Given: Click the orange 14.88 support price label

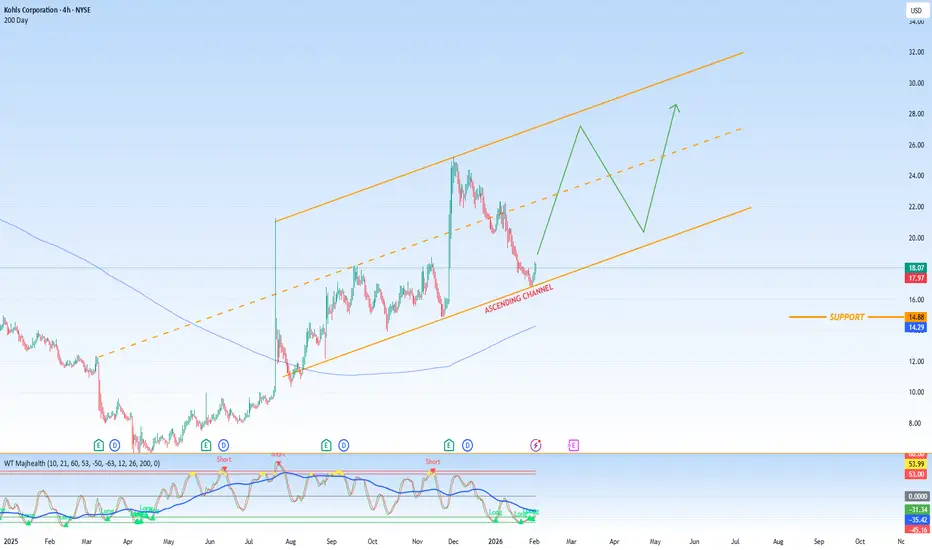Looking at the screenshot, I should click(916, 317).
